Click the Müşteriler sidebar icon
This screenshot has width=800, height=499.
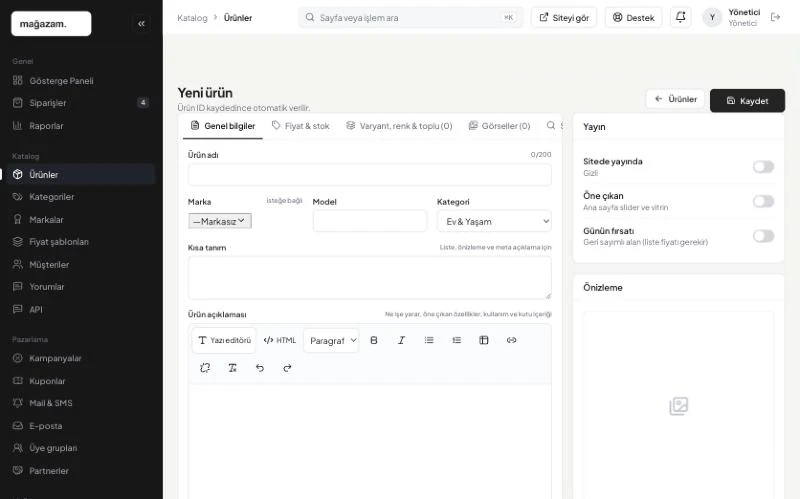18,264
